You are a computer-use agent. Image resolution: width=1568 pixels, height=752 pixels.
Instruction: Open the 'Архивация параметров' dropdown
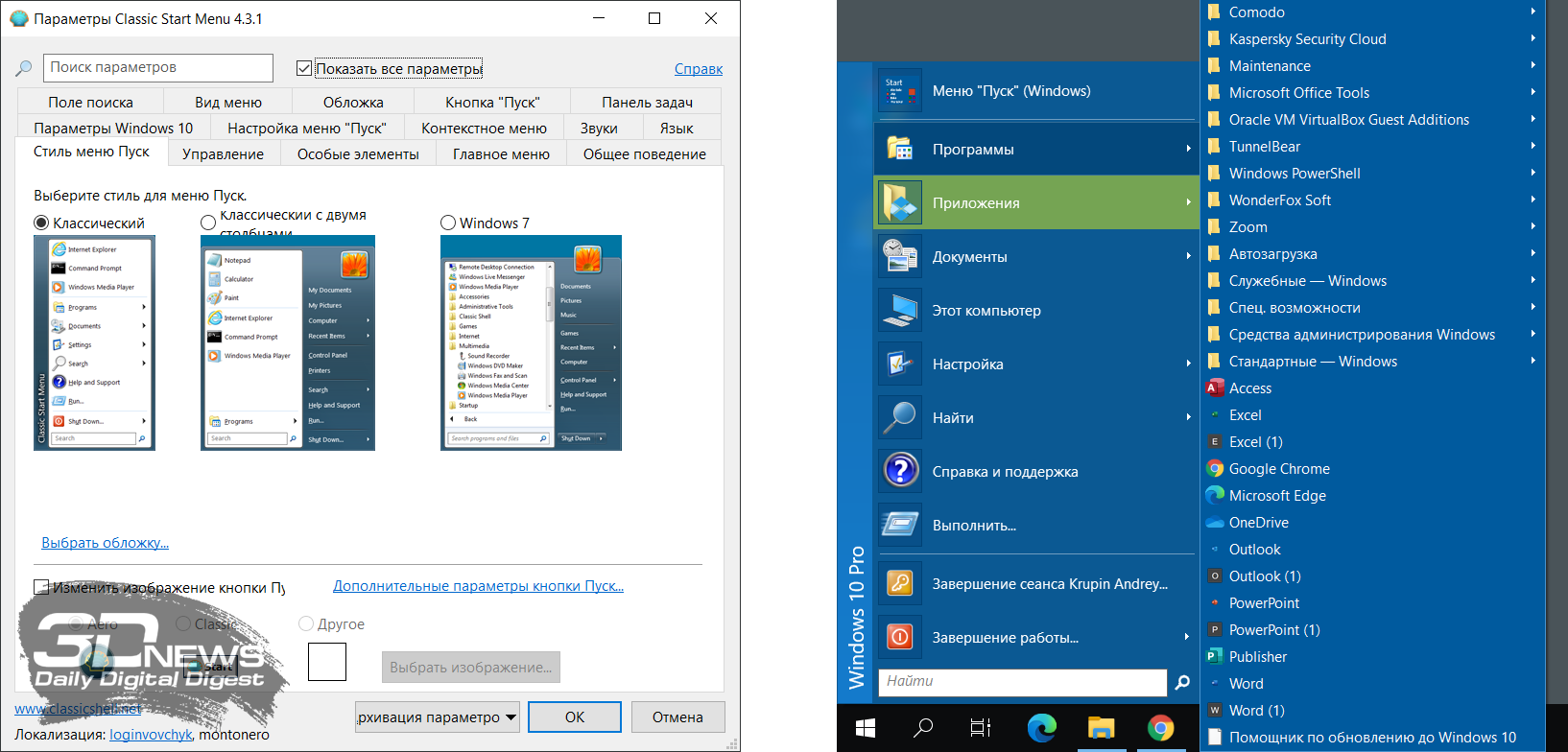438,717
